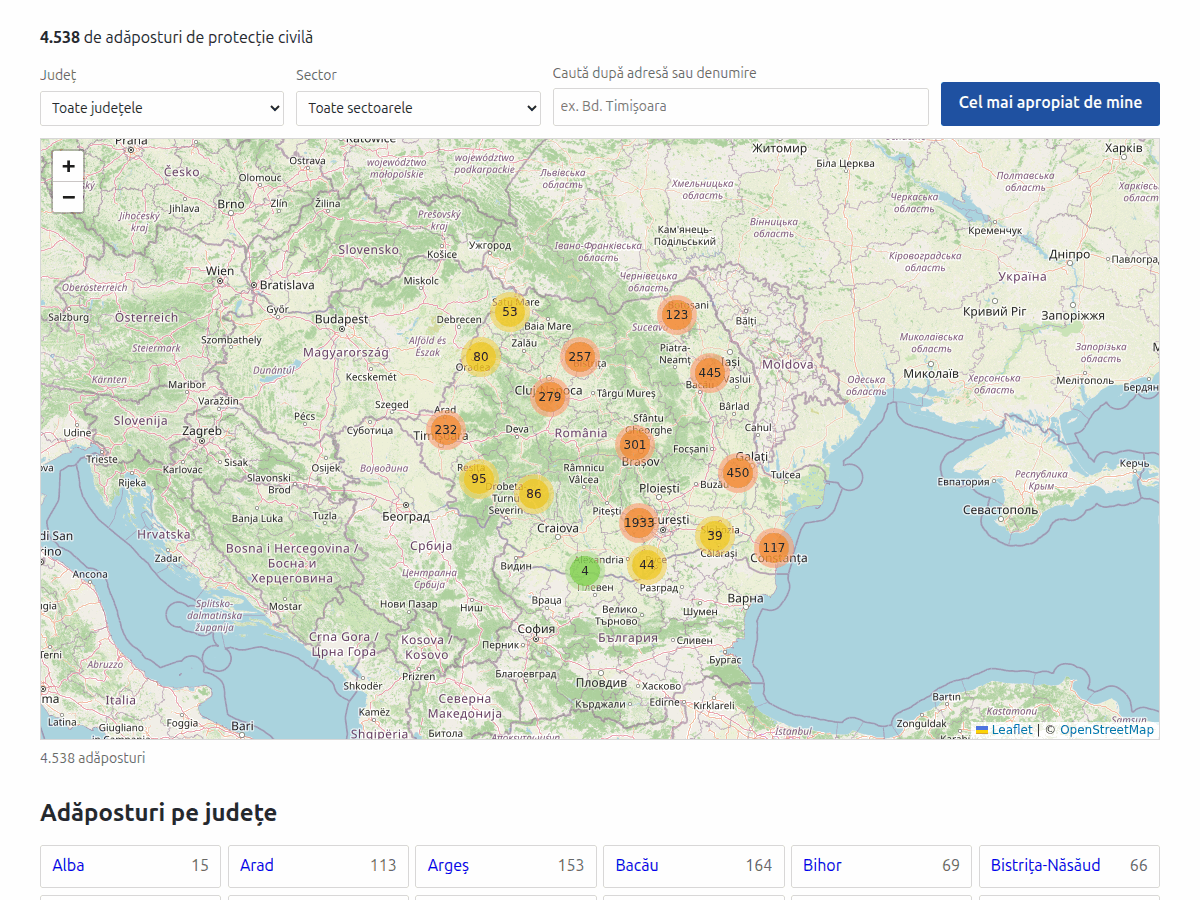Open the cluster marker showing 123
The height and width of the screenshot is (900, 1200).
(677, 315)
